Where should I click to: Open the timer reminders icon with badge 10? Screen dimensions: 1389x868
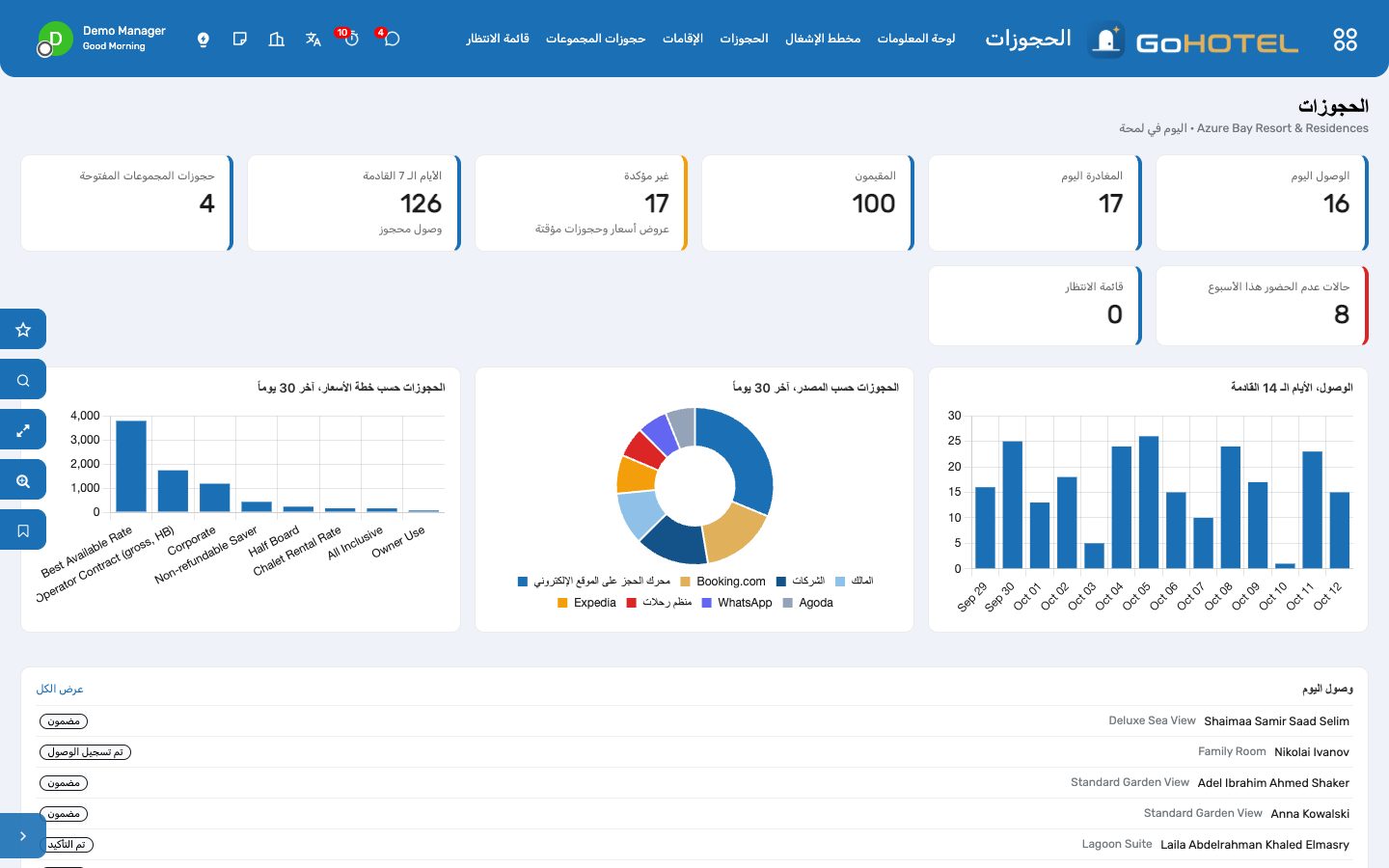click(x=350, y=39)
